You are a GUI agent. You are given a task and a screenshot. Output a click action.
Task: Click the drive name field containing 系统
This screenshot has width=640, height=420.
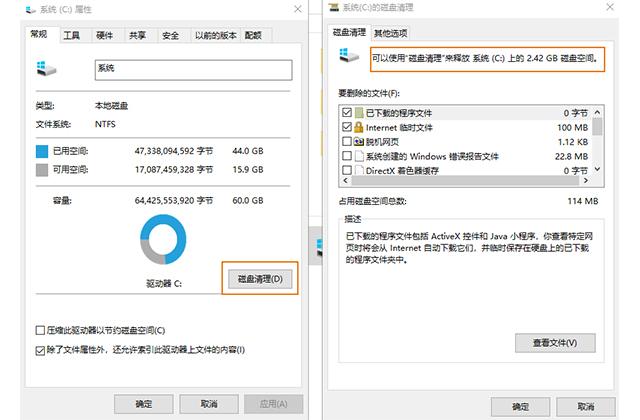(x=193, y=70)
